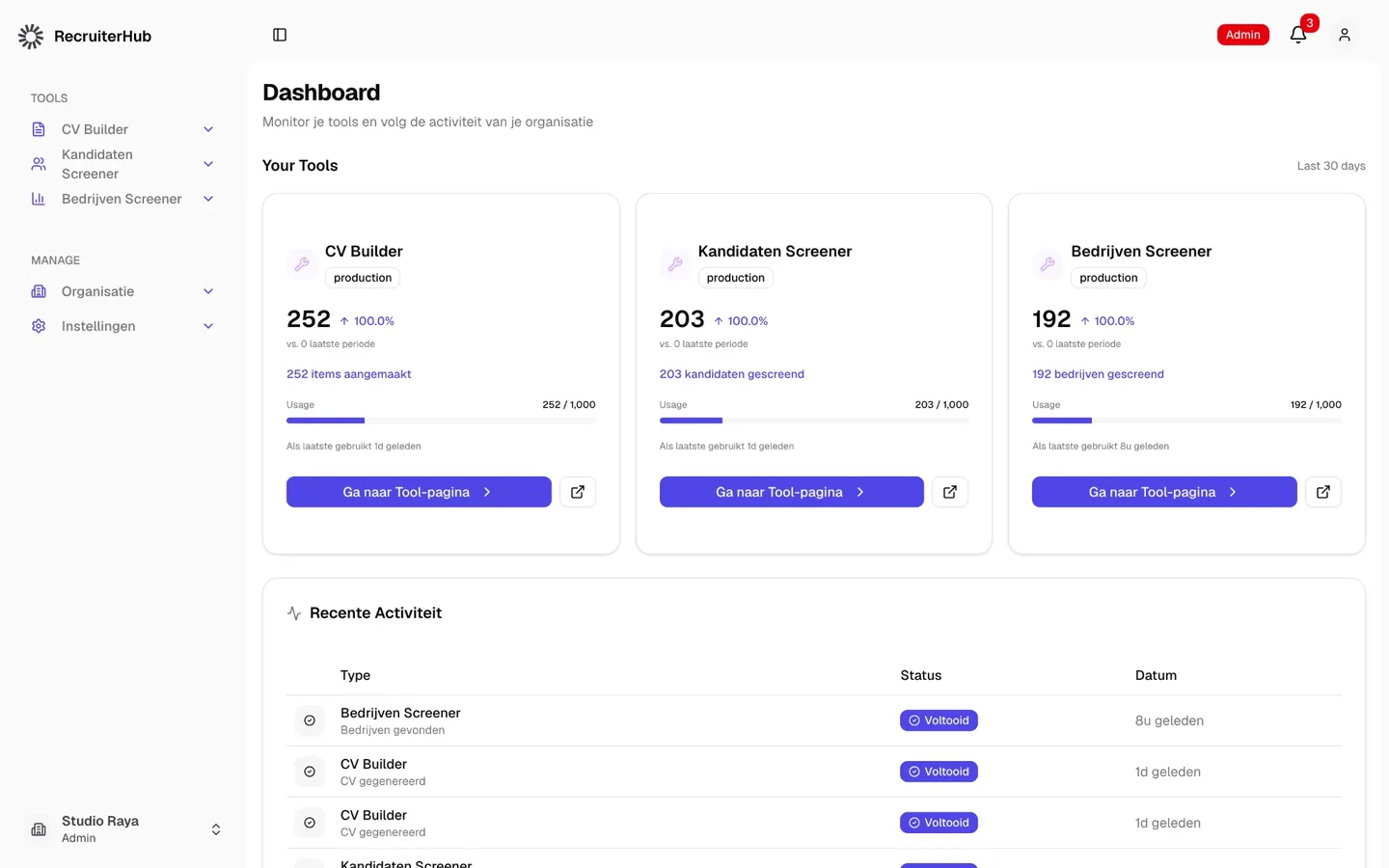Open the notifications bell
This screenshot has height=868, width=1389.
click(x=1298, y=35)
